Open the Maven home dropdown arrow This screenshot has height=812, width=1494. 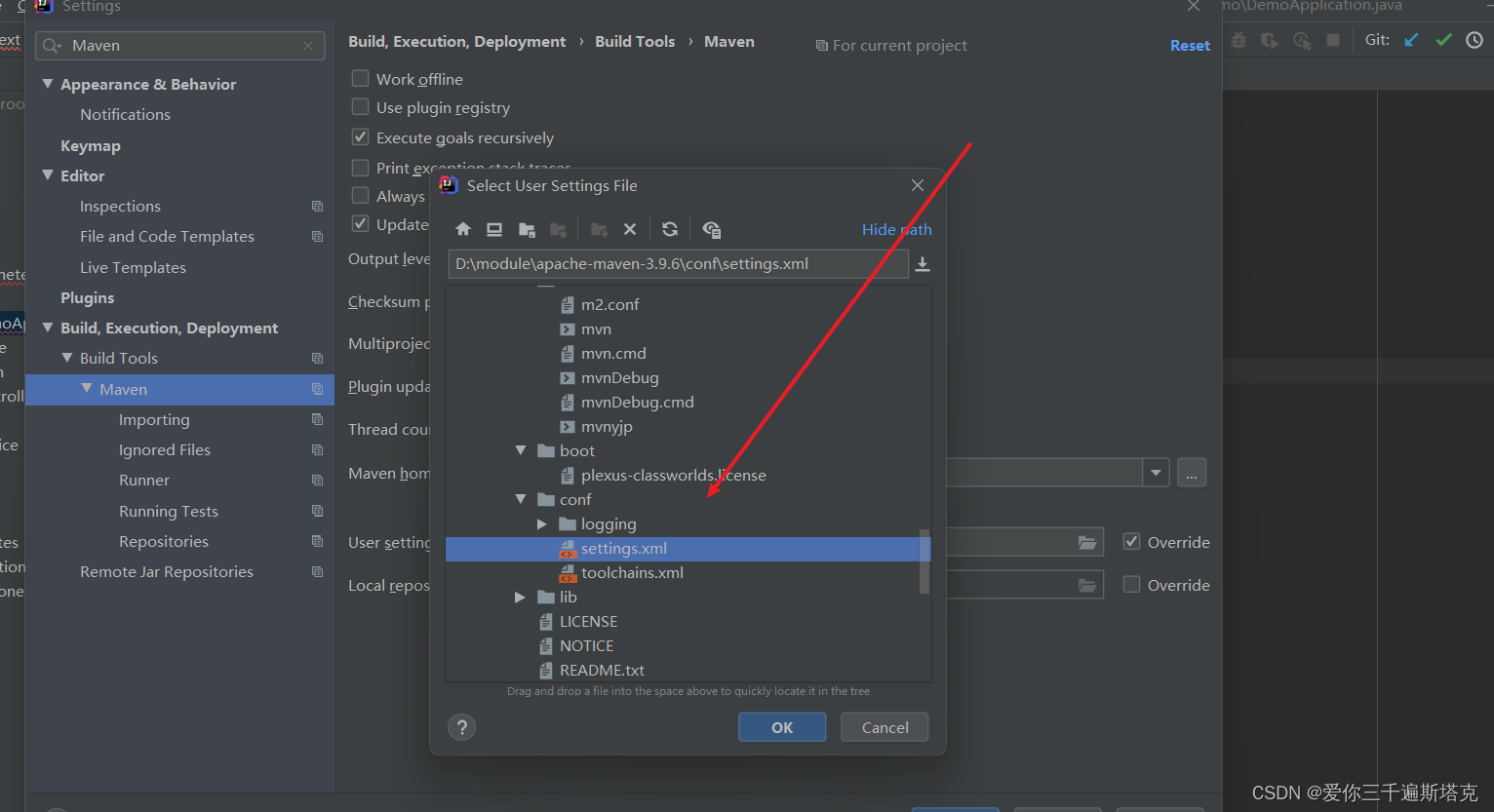(x=1156, y=473)
